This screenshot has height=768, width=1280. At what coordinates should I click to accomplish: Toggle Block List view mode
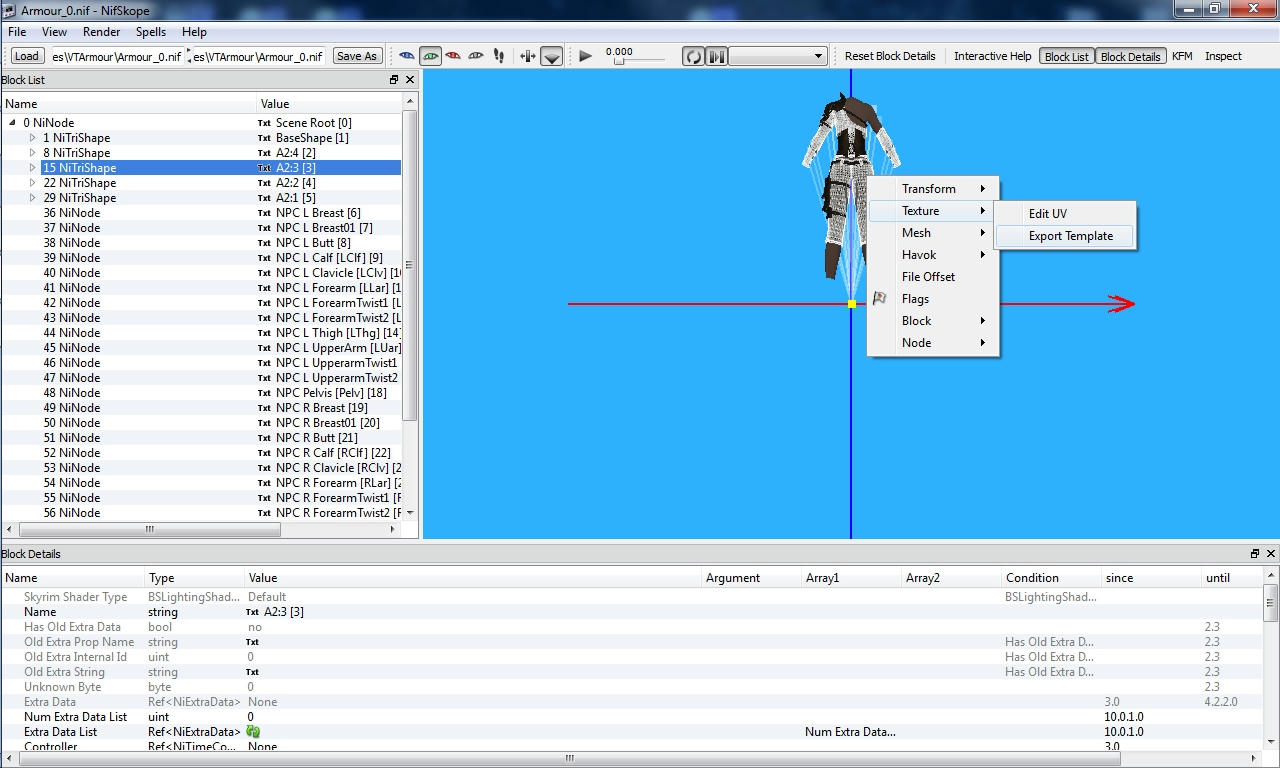click(1066, 56)
